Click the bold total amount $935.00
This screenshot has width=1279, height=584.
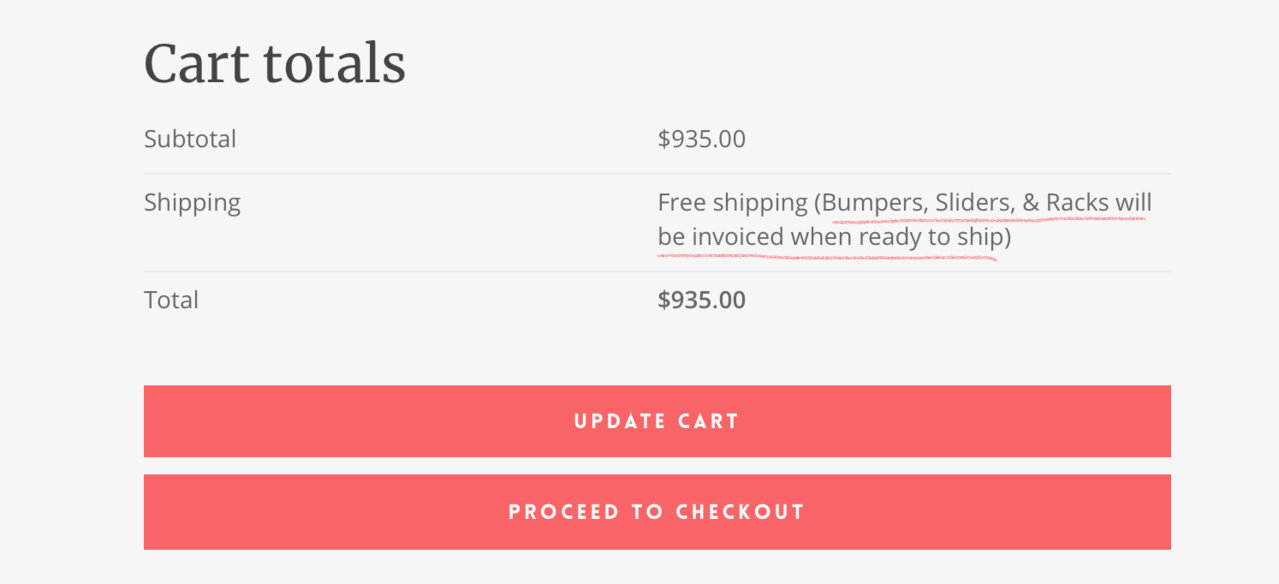[x=702, y=300]
